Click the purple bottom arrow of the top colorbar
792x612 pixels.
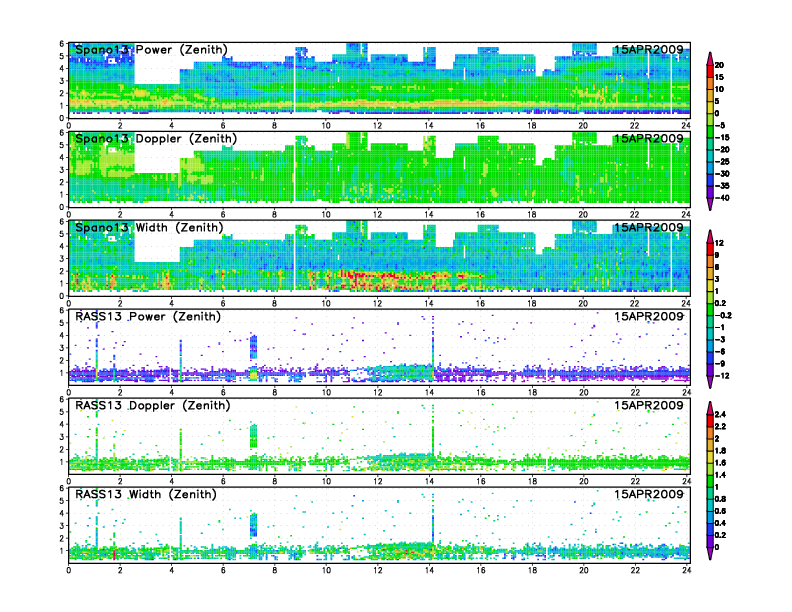click(x=710, y=204)
